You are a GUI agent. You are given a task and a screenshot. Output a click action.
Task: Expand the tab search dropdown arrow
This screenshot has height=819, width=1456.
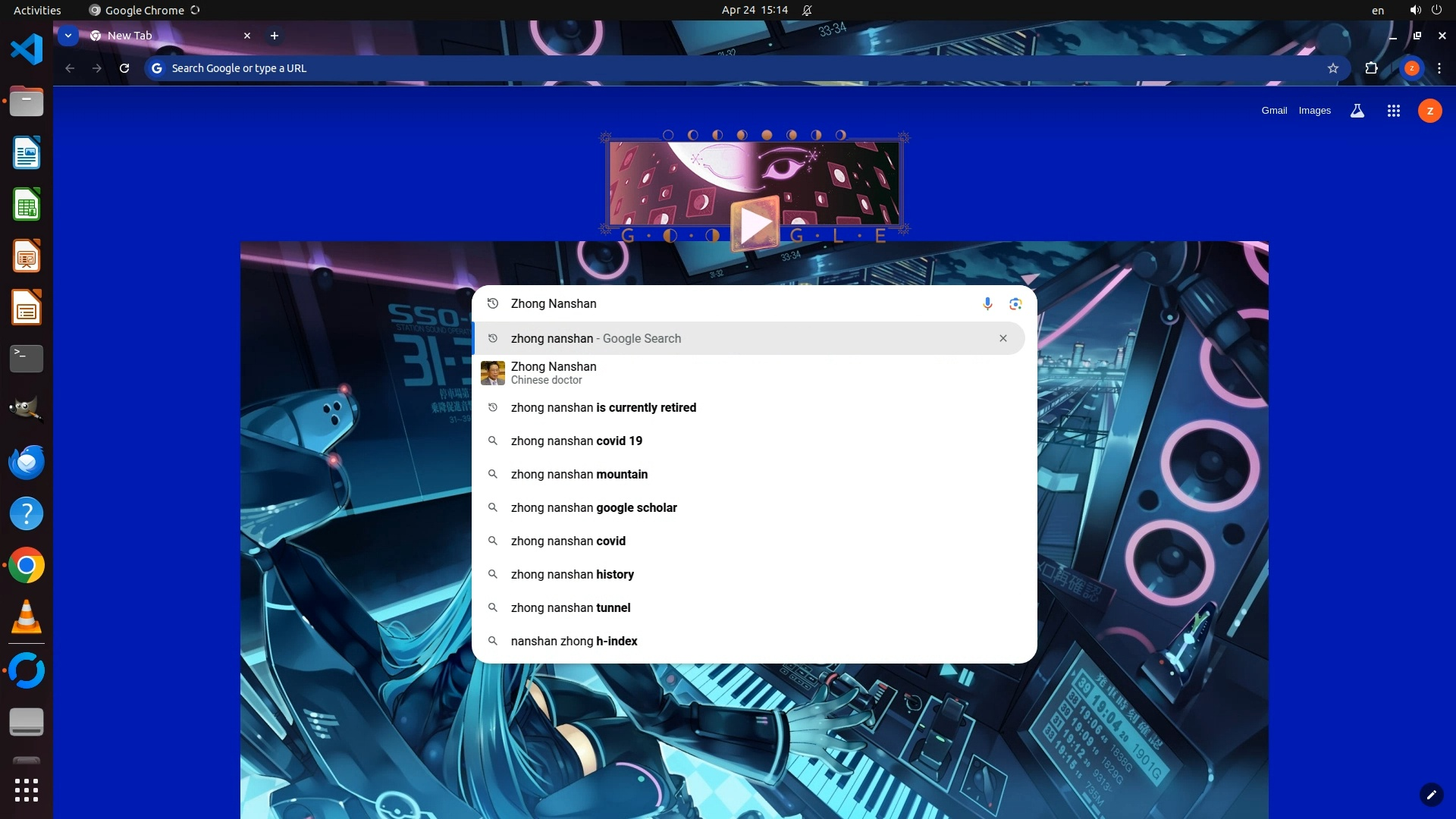point(68,36)
